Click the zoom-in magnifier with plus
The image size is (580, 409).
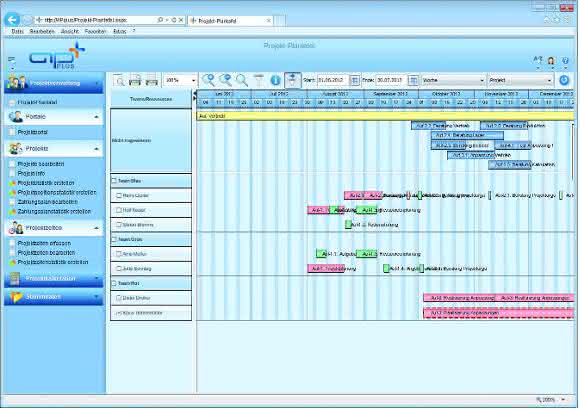click(x=208, y=80)
